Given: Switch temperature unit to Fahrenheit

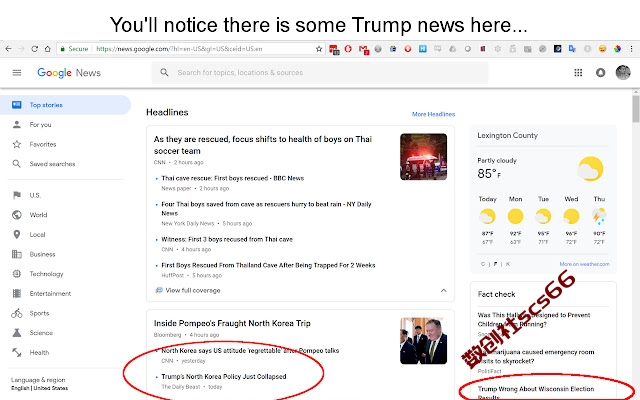Looking at the screenshot, I should click(x=495, y=264).
